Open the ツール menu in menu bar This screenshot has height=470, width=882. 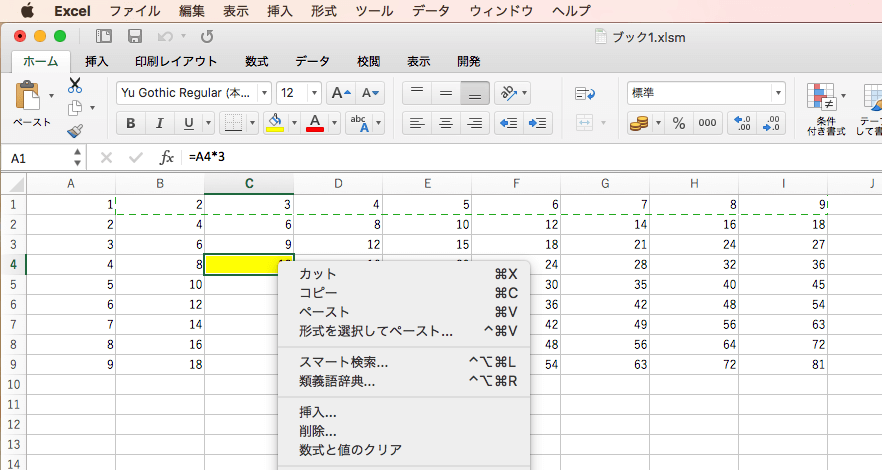click(374, 11)
